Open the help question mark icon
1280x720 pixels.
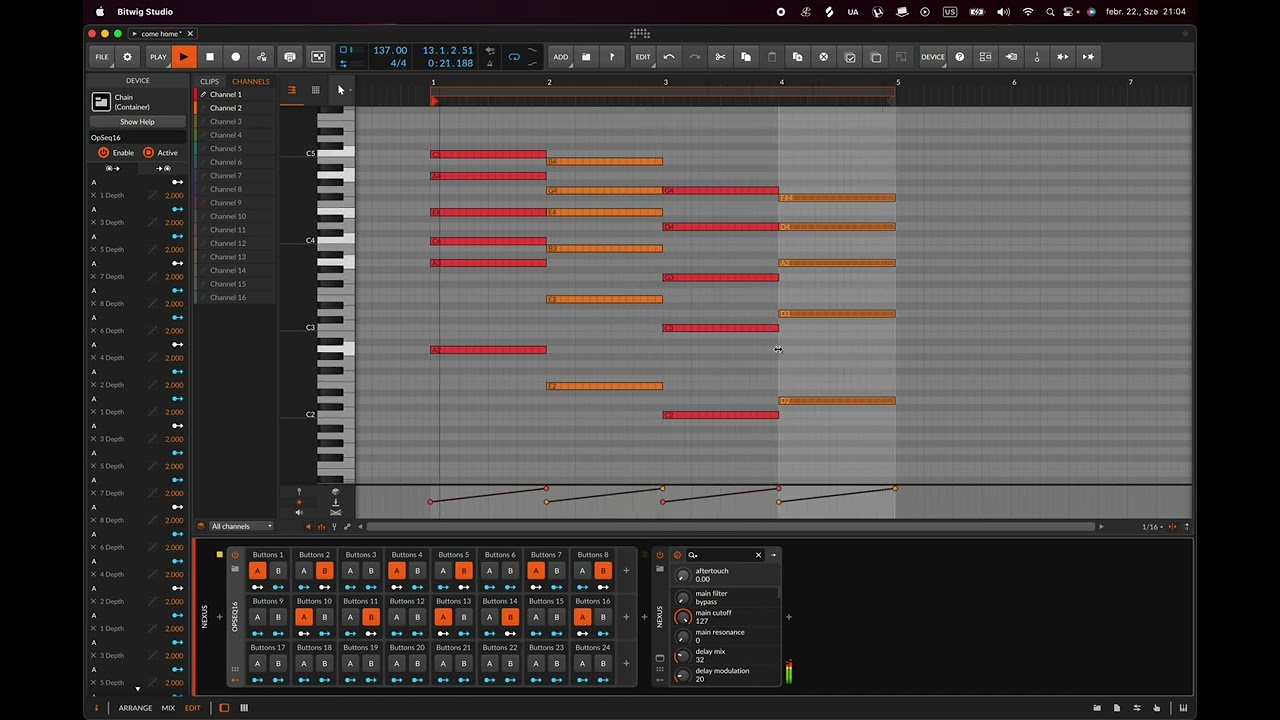[960, 57]
